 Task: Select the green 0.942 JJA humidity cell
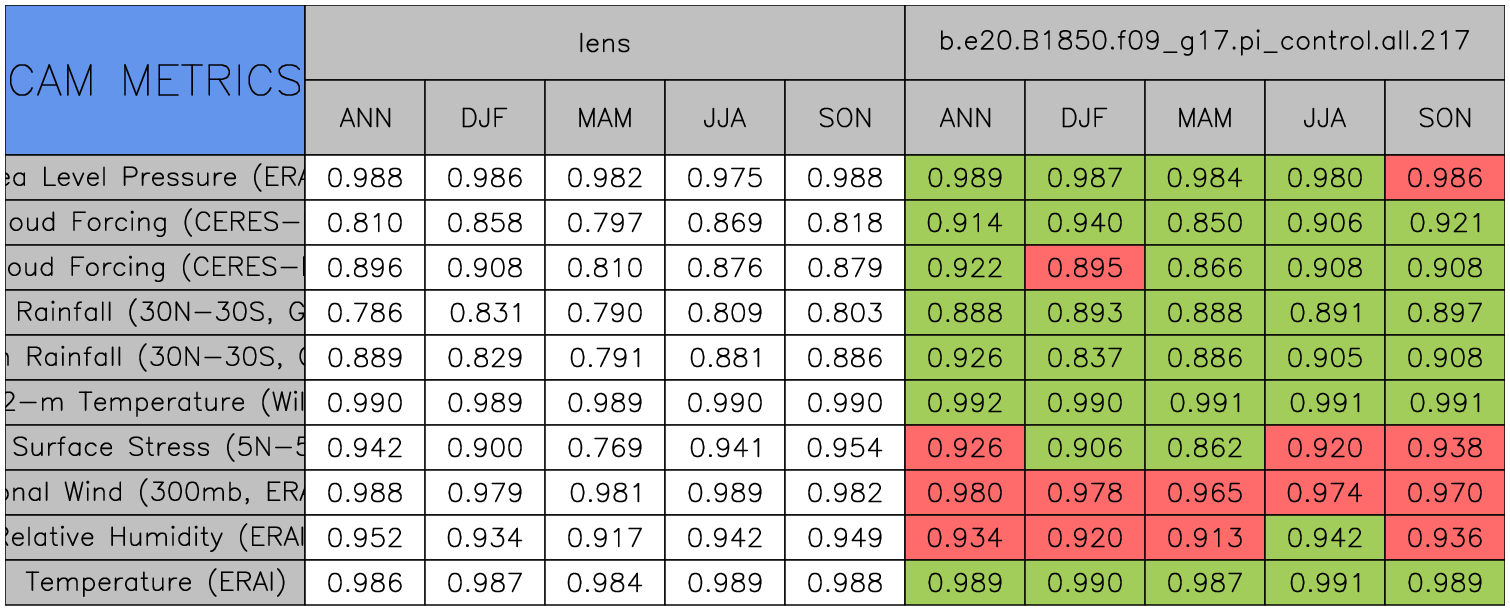pos(1324,537)
